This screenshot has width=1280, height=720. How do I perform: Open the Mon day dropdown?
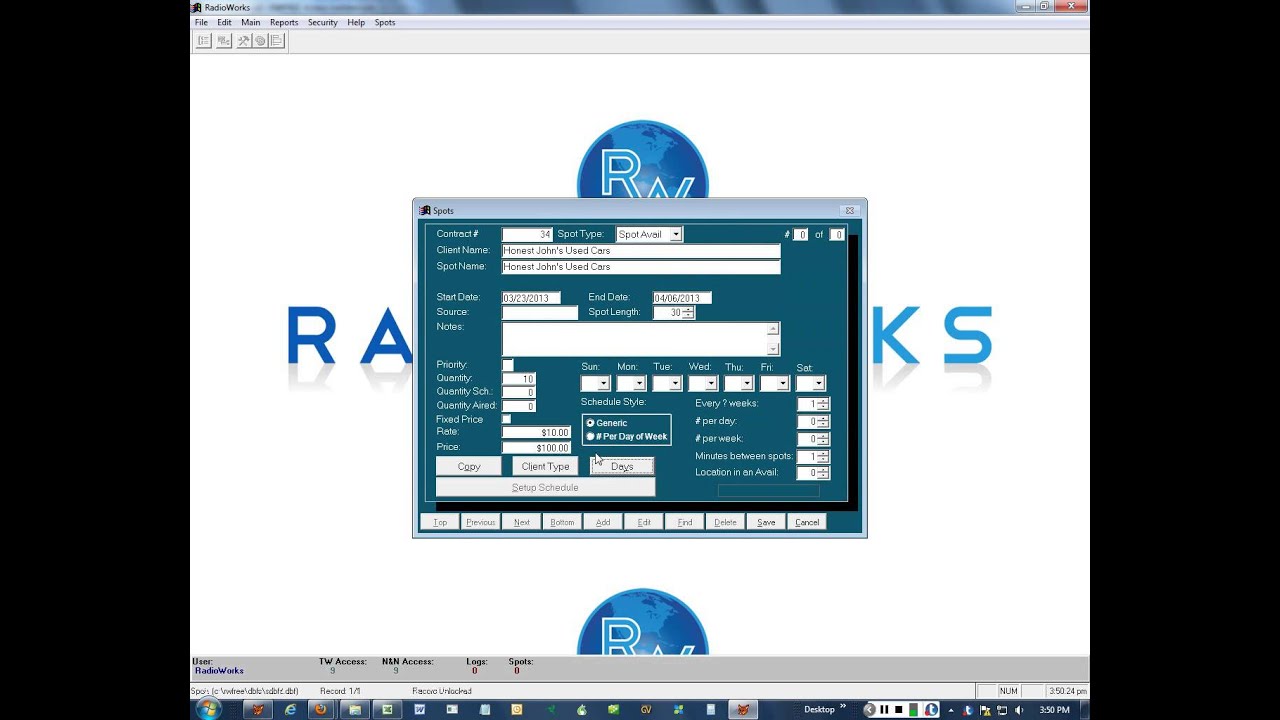tap(639, 383)
